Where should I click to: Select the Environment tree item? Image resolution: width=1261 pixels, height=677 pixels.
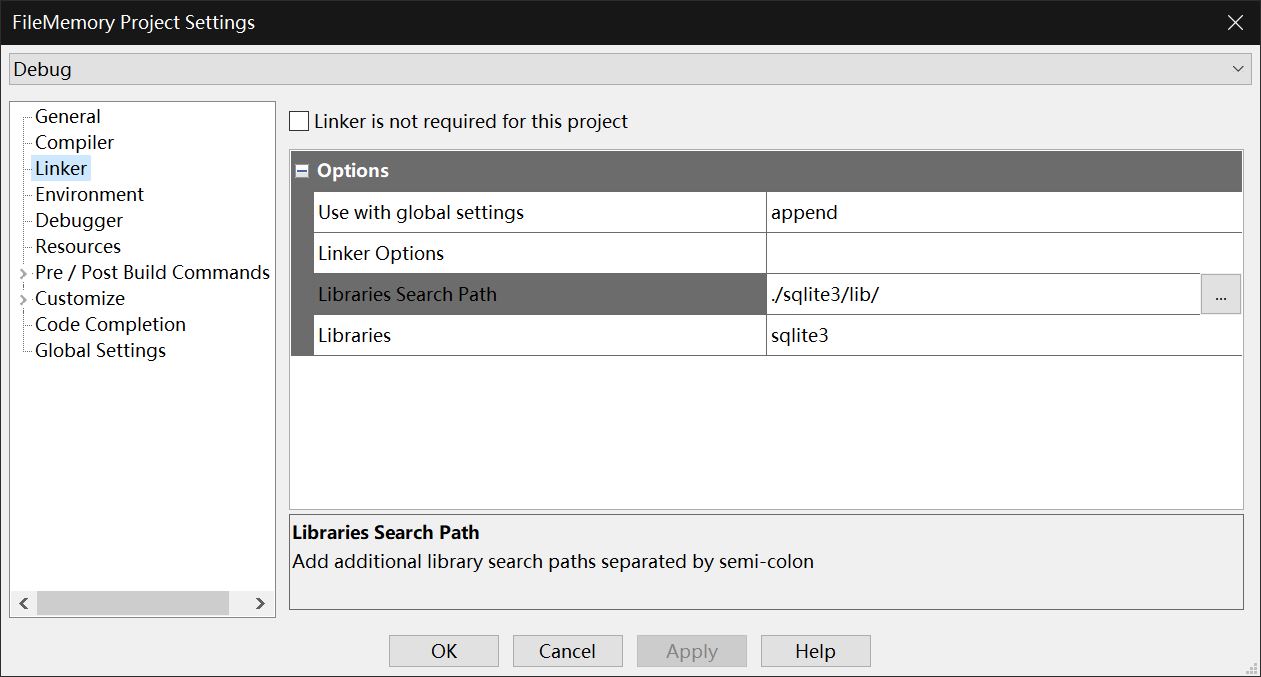pos(89,195)
